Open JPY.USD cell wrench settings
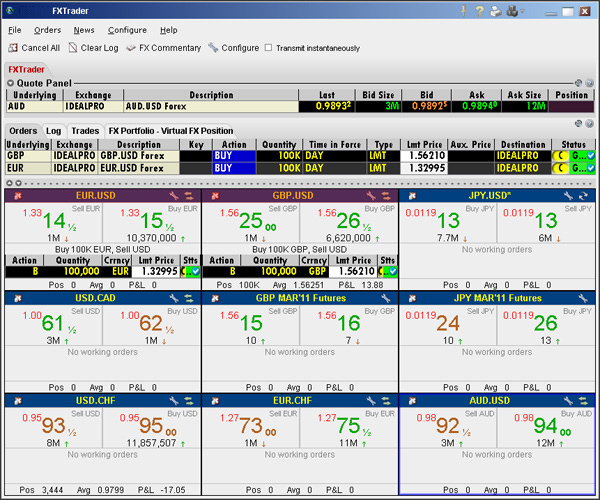600x500 pixels. pyautogui.click(x=568, y=196)
